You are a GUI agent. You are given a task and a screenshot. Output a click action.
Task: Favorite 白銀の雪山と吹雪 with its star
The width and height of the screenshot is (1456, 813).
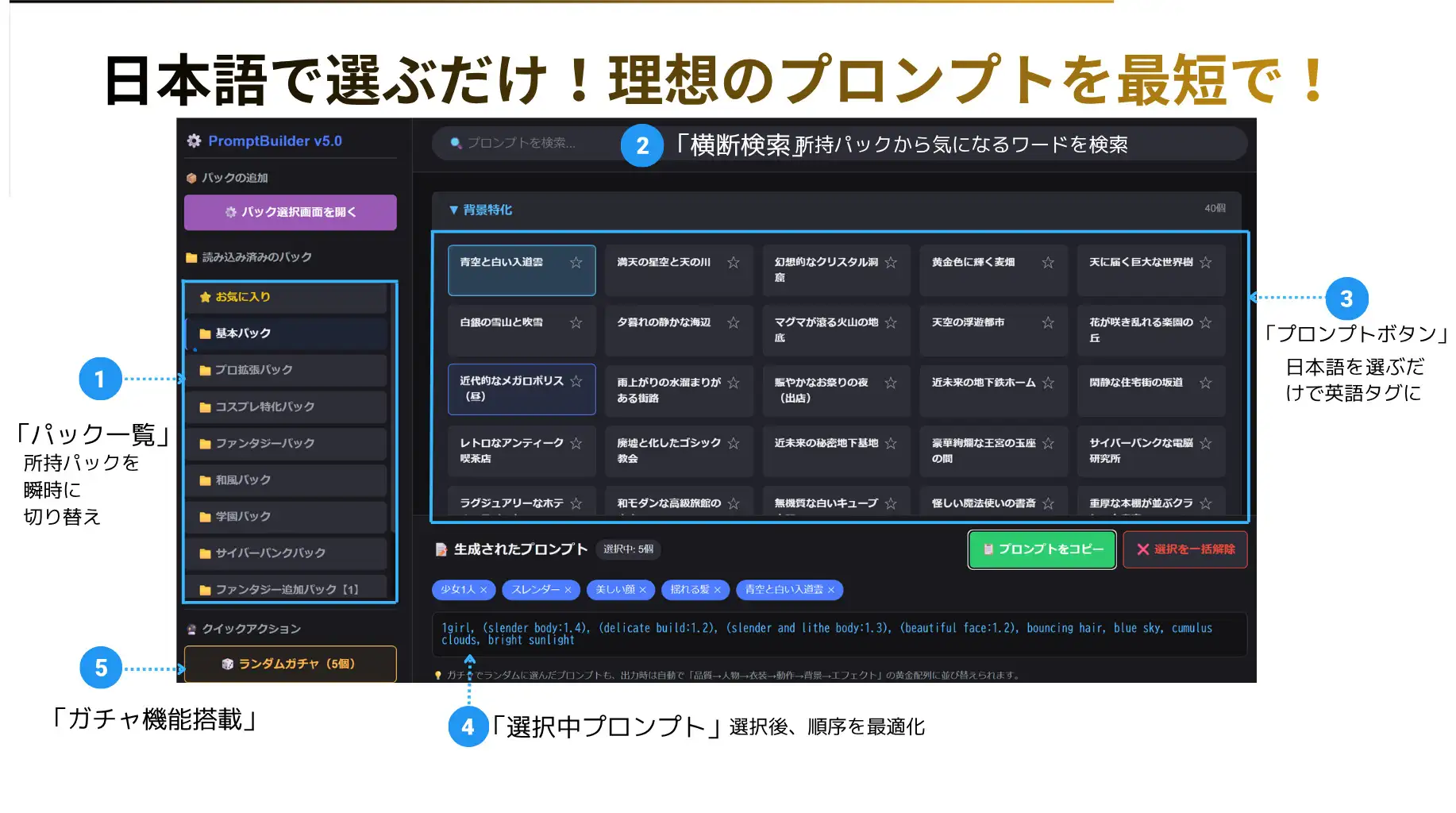point(576,323)
